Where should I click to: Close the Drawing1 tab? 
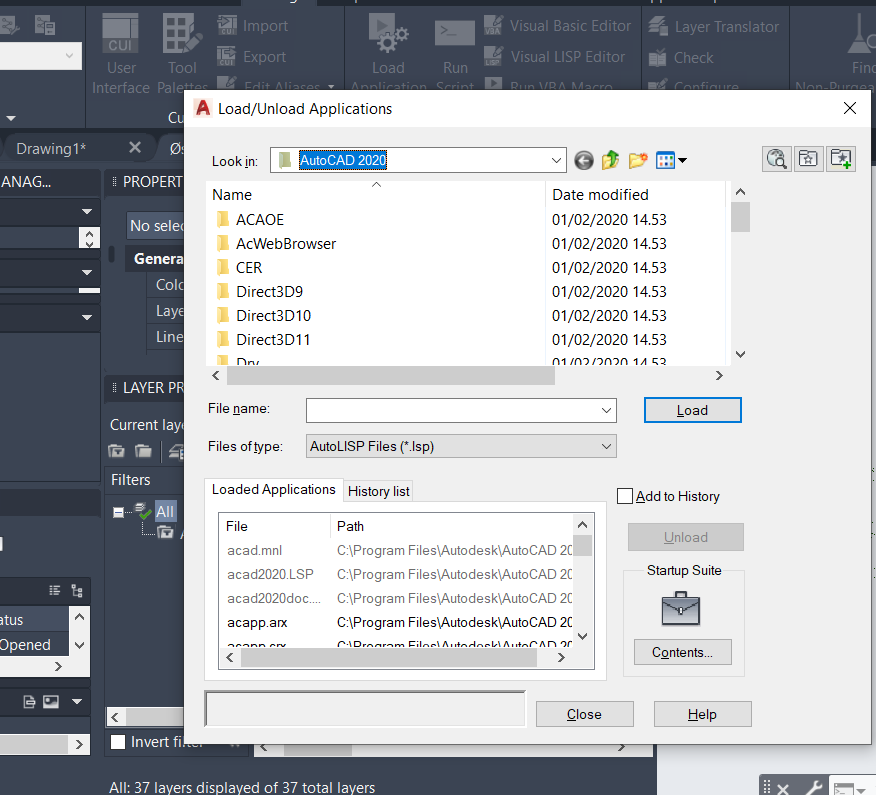pyautogui.click(x=135, y=147)
